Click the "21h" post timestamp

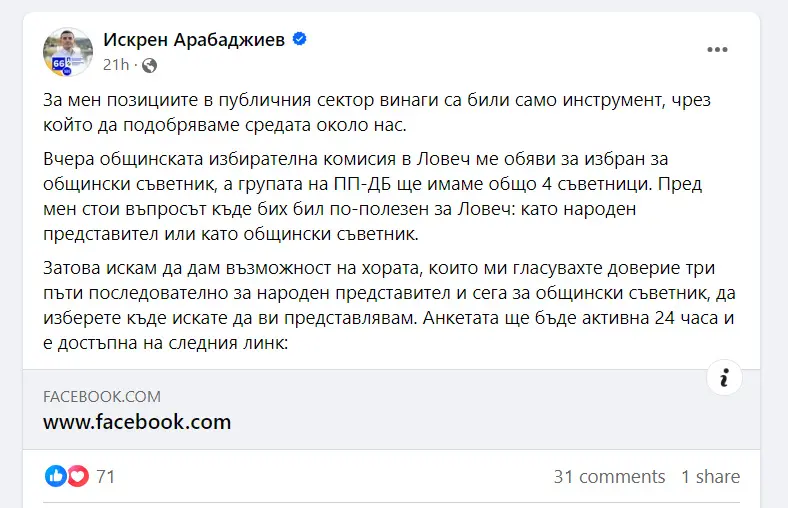[x=116, y=66]
